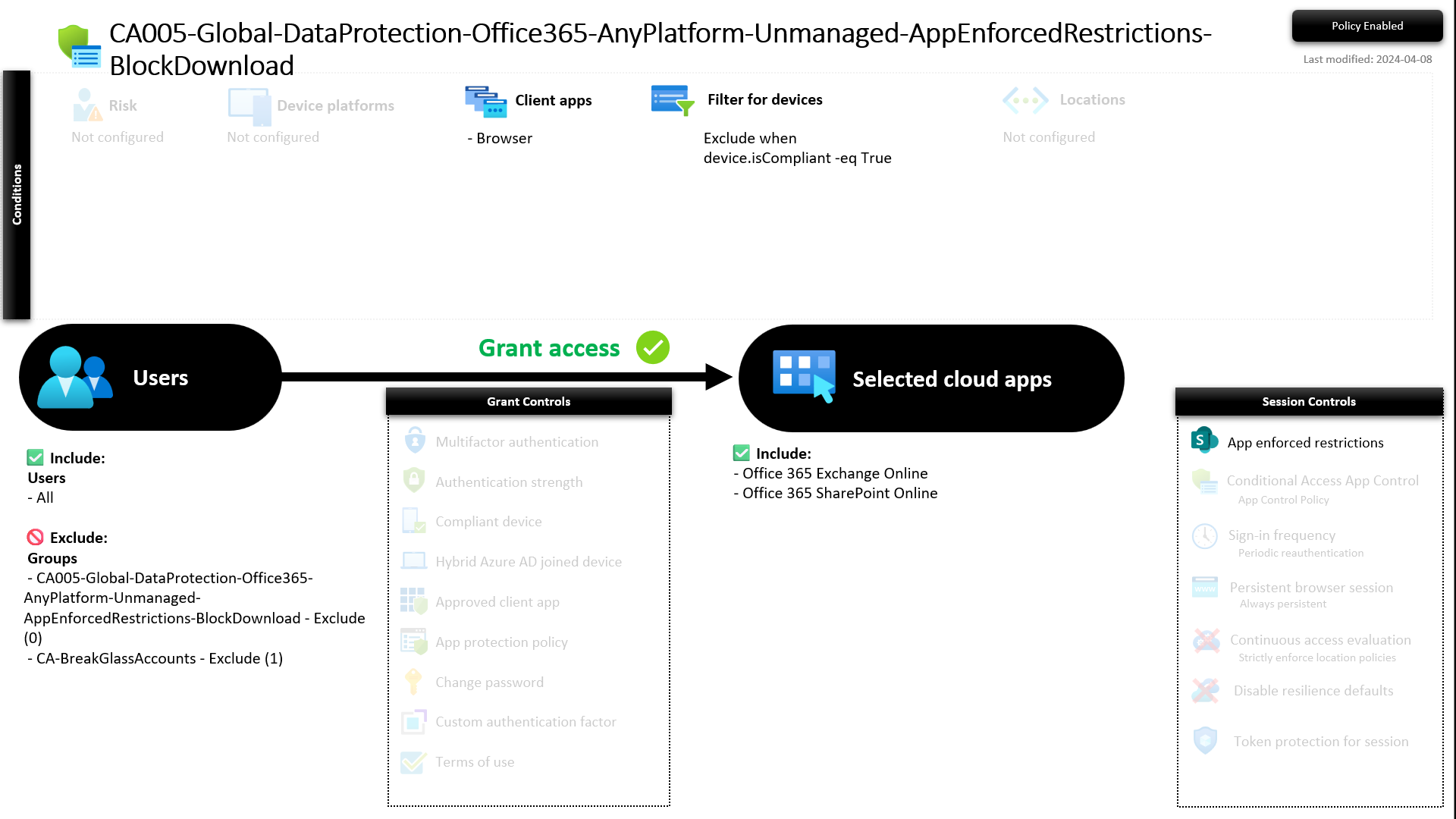Click the All users entry under Include
Screen dimensions: 1456x819
coord(41,497)
